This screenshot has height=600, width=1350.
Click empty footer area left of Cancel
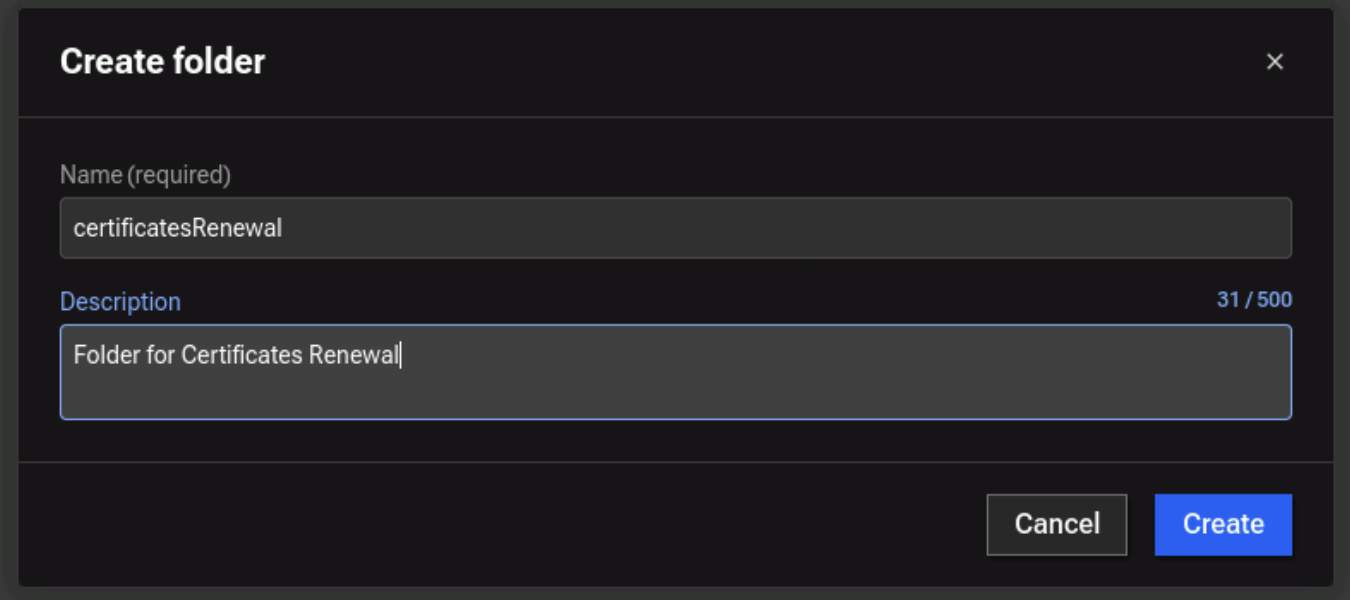tap(500, 524)
